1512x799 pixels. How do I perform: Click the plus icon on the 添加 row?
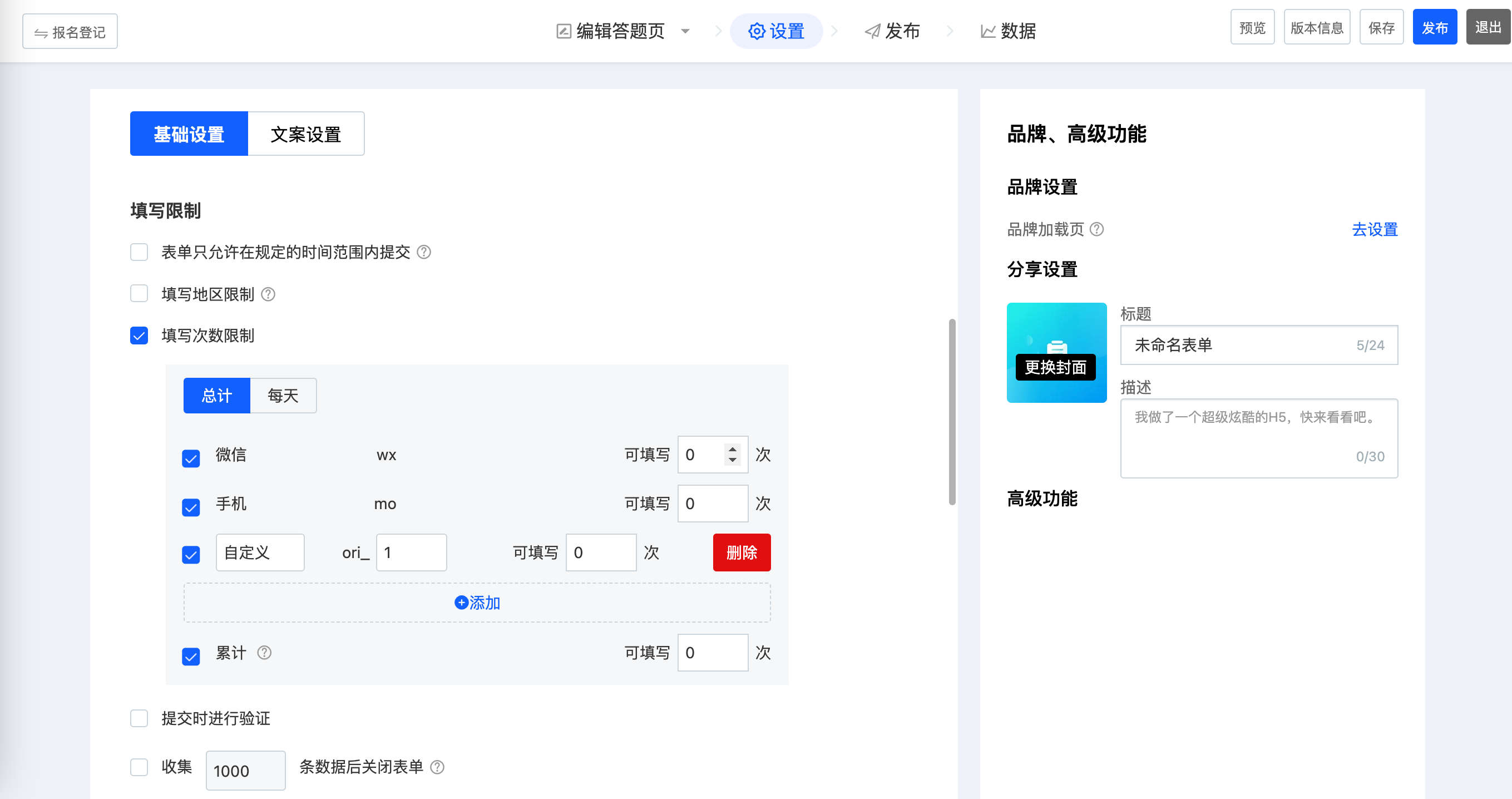coord(461,603)
